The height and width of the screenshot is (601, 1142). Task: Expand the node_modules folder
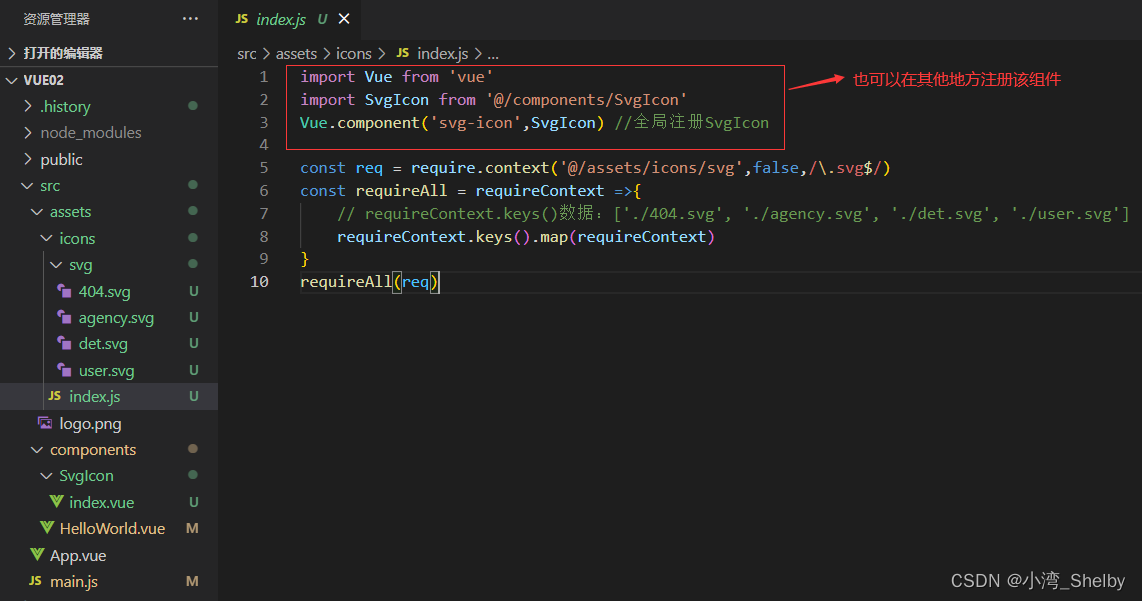click(90, 133)
